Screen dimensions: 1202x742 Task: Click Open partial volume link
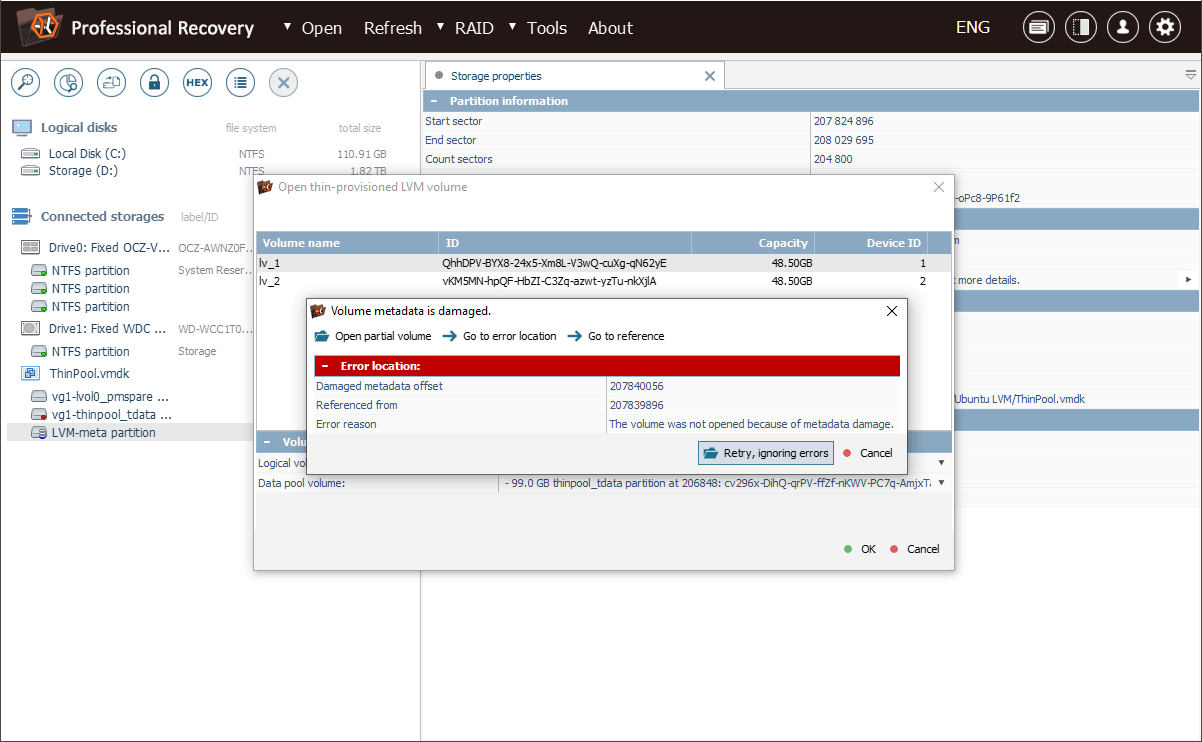click(x=383, y=336)
